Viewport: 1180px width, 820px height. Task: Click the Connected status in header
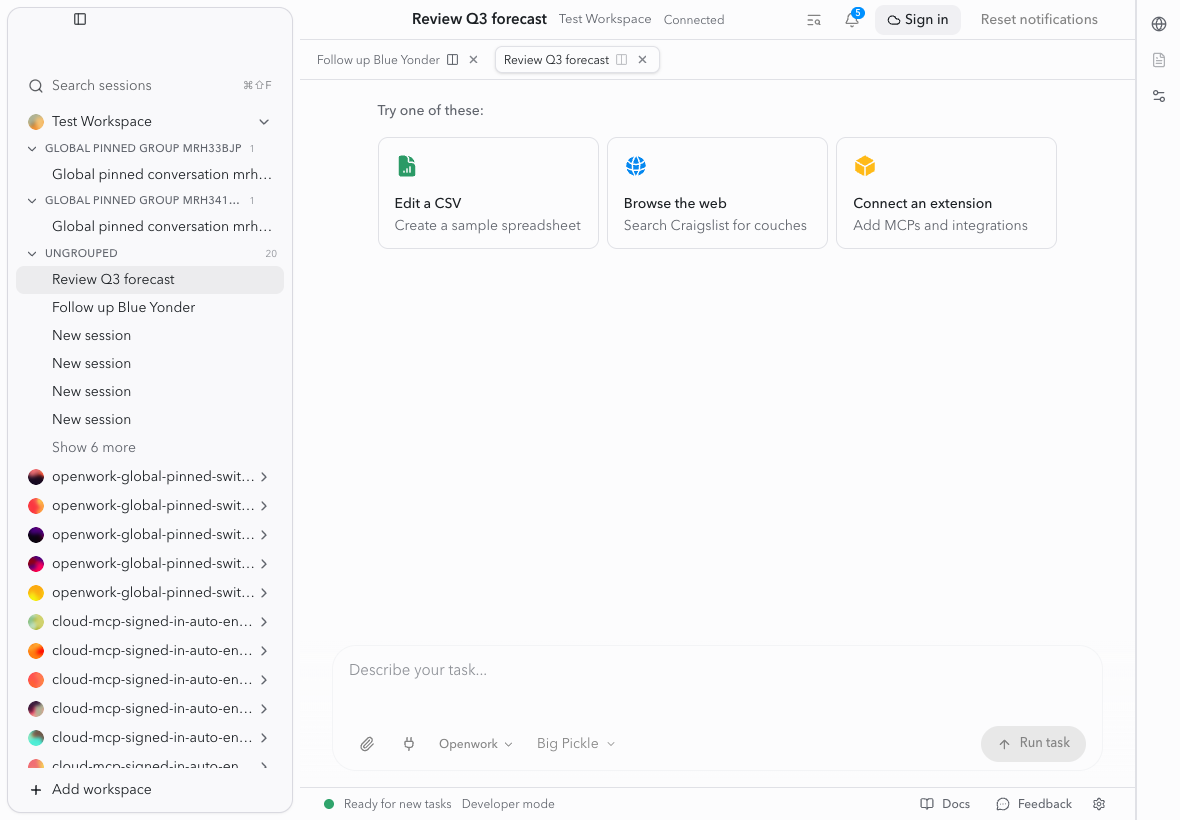coord(694,20)
